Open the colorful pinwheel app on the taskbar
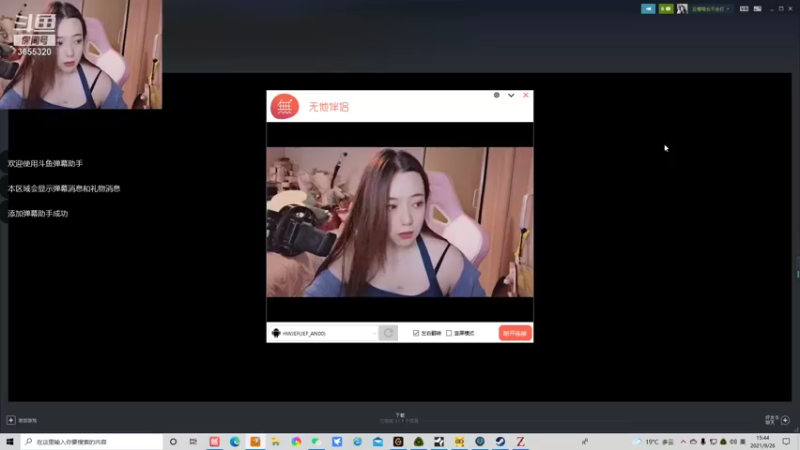This screenshot has height=450, width=800. (296, 441)
